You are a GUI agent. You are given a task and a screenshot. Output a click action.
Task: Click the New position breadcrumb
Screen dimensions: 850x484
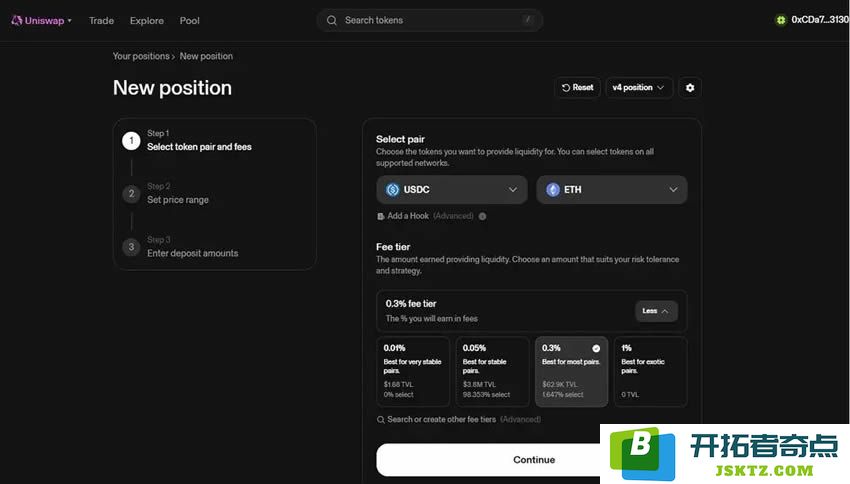206,56
